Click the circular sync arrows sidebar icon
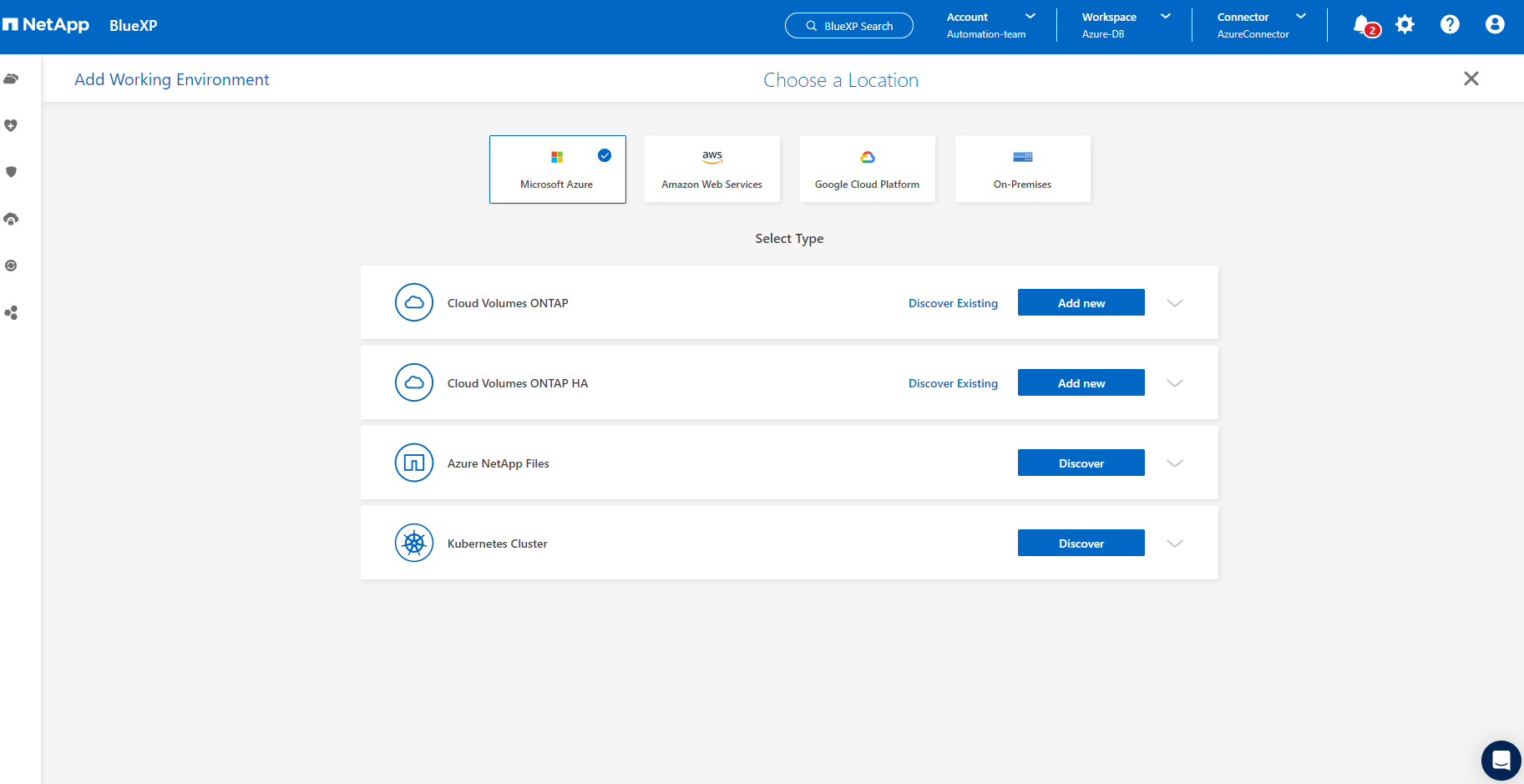 tap(11, 266)
